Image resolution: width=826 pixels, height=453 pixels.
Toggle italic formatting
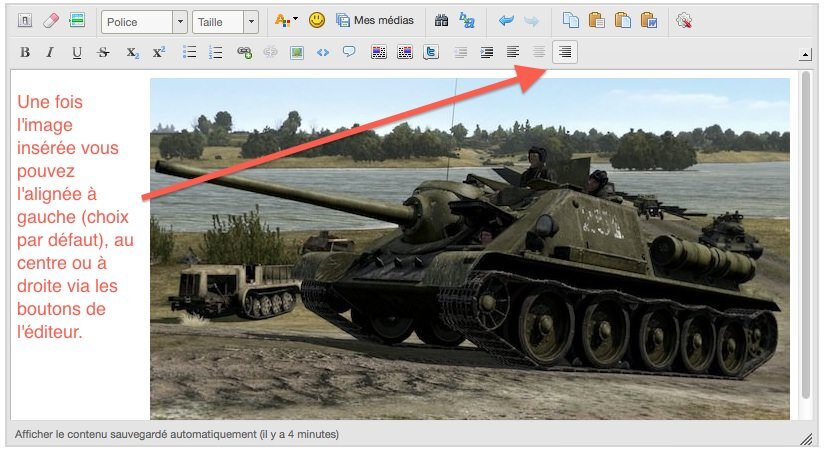(x=50, y=52)
